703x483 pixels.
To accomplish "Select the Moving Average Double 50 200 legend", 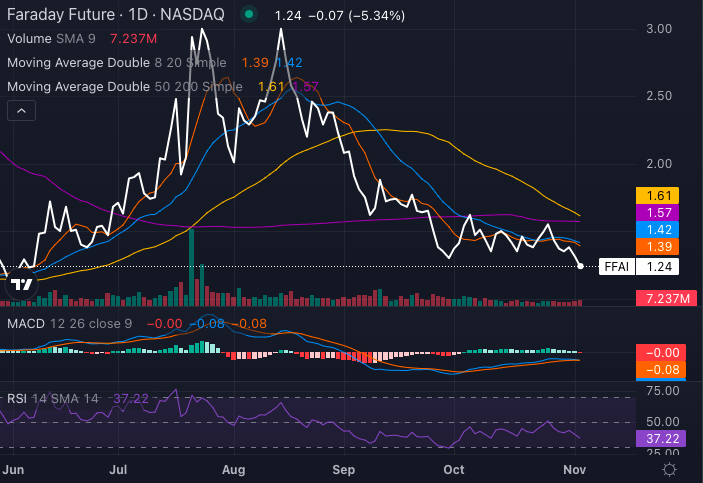I will [124, 86].
